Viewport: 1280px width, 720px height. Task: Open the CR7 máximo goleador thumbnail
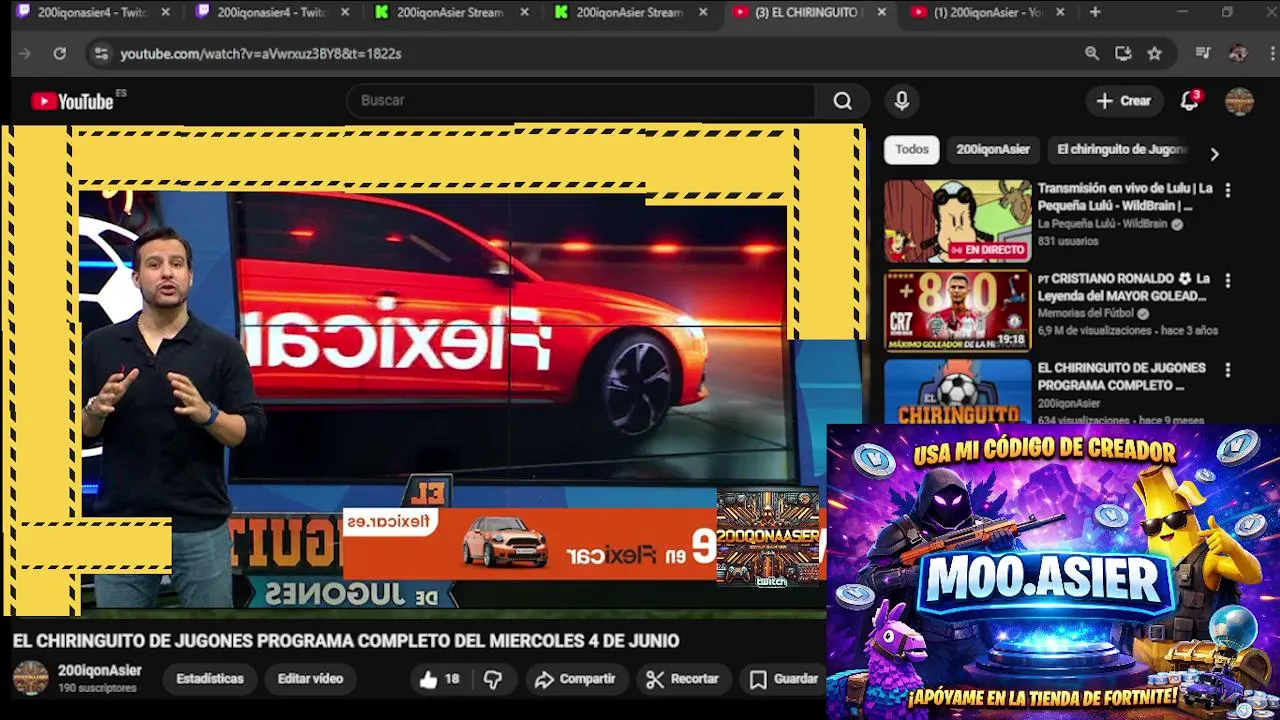pyautogui.click(x=957, y=311)
